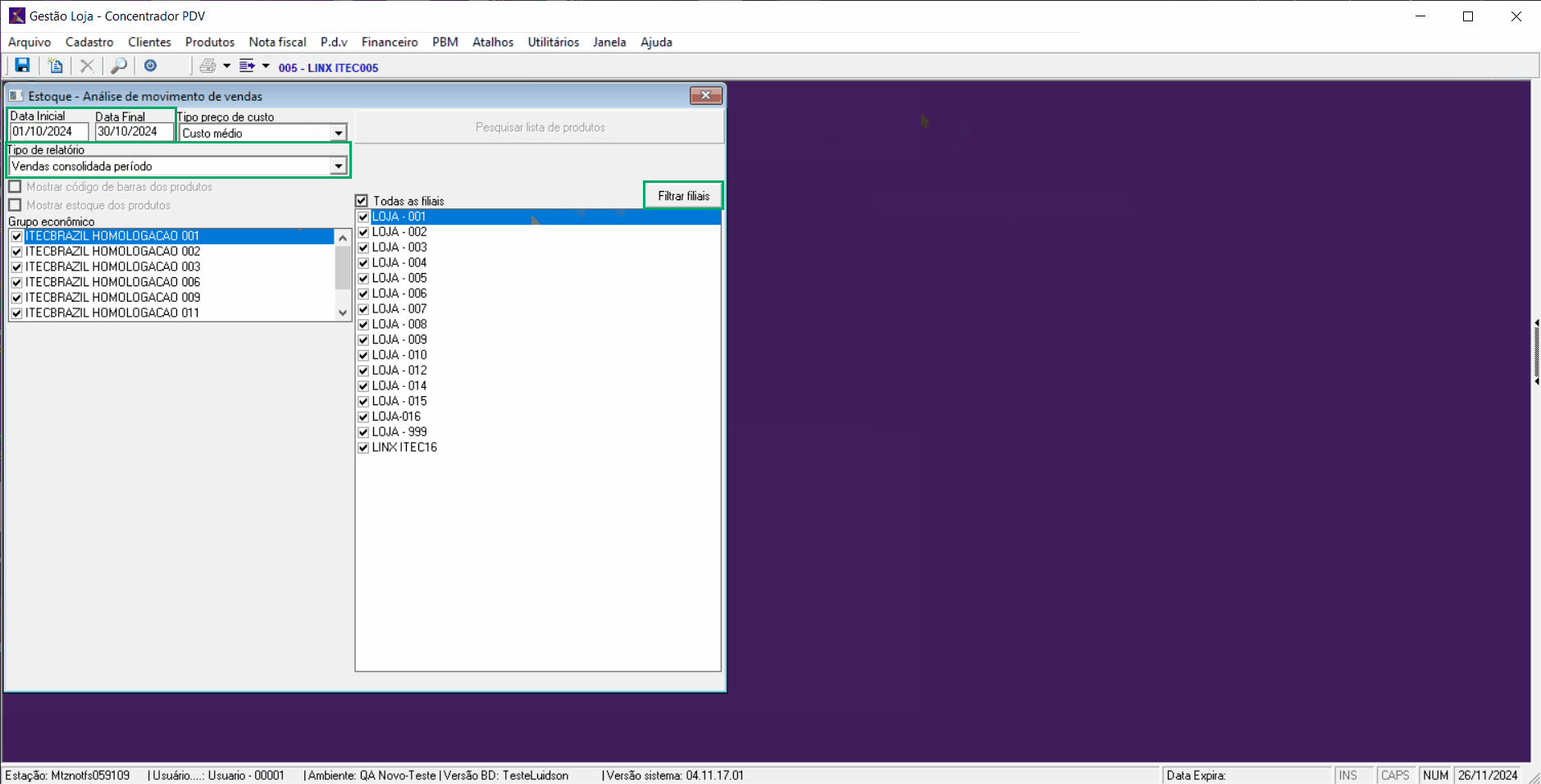Uncheck the LOJA-016 checkbox
This screenshot has width=1541, height=784.
click(x=363, y=417)
